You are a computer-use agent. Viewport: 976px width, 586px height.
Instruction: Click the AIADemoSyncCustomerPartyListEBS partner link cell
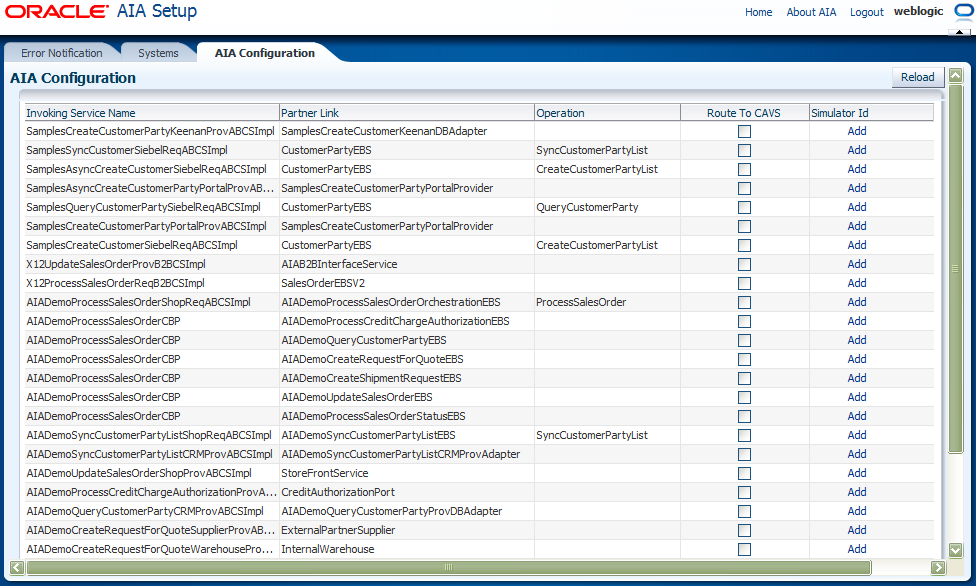tap(368, 435)
